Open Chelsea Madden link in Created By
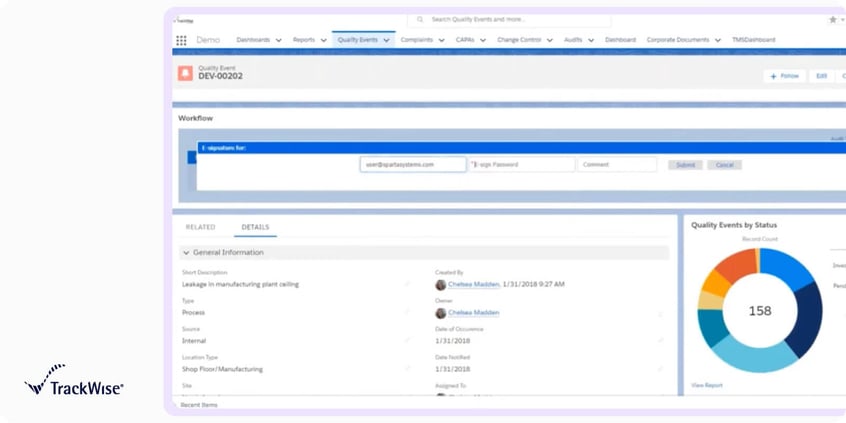The width and height of the screenshot is (846, 423). tap(474, 284)
